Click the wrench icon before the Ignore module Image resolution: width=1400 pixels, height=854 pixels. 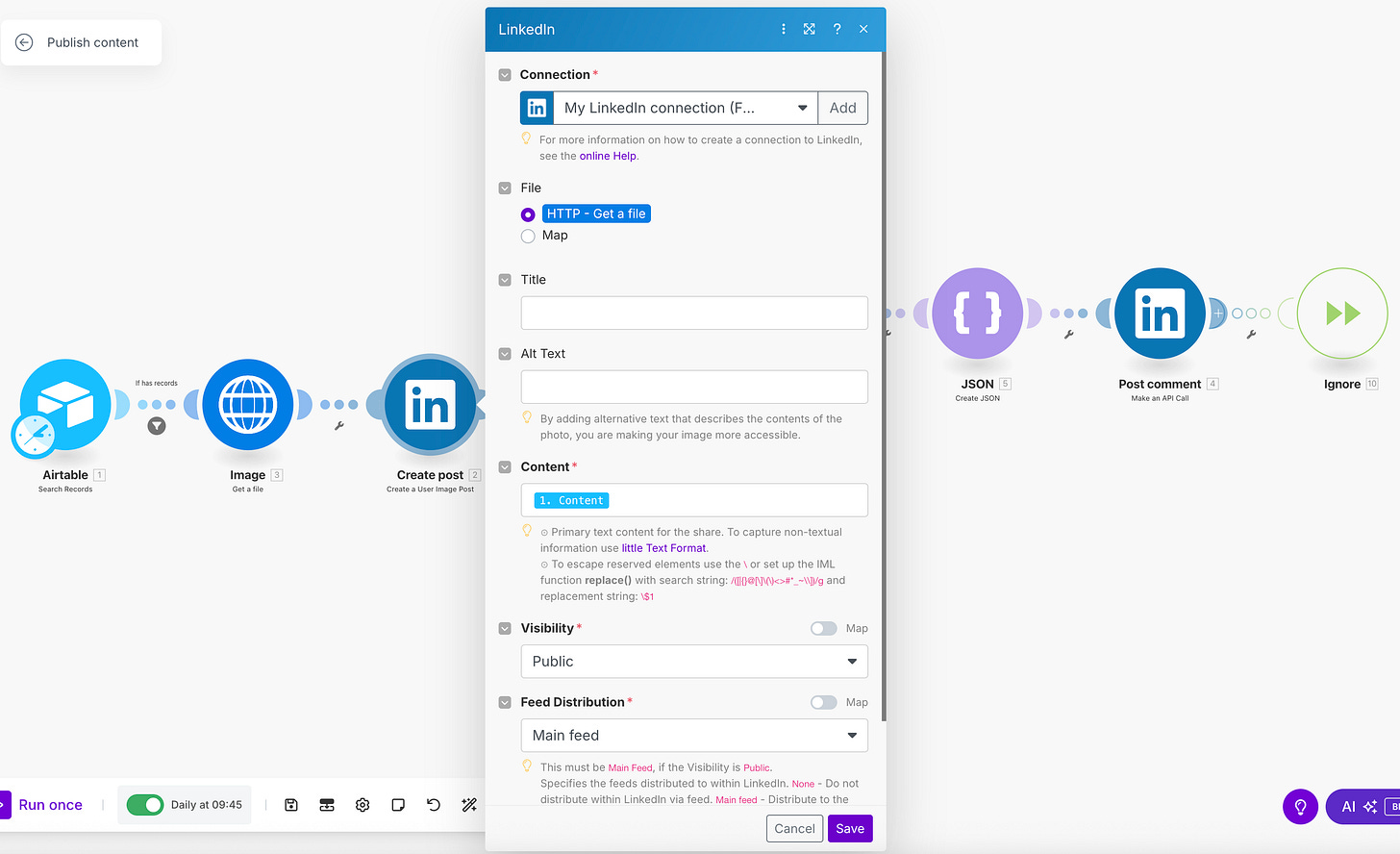[1251, 335]
